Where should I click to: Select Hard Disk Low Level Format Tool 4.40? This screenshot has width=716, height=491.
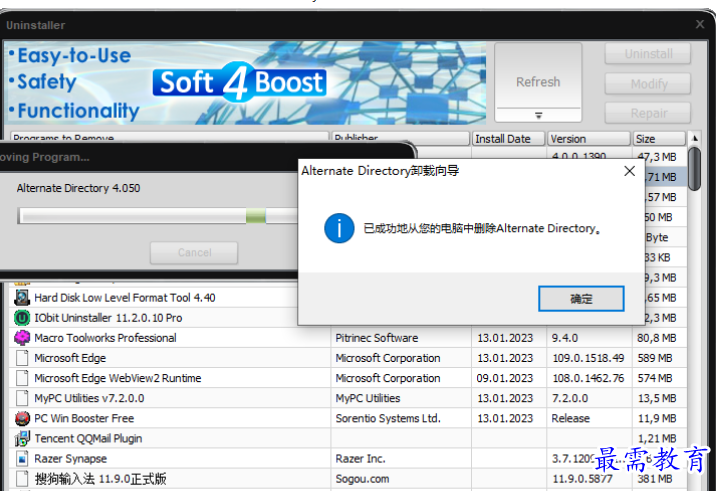[x=125, y=298]
